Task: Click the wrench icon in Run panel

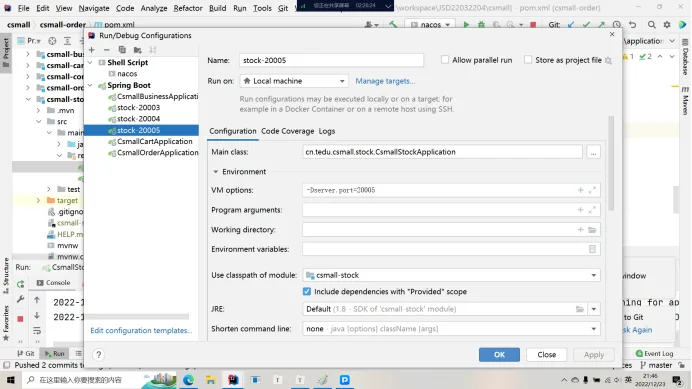Action: click(20, 300)
